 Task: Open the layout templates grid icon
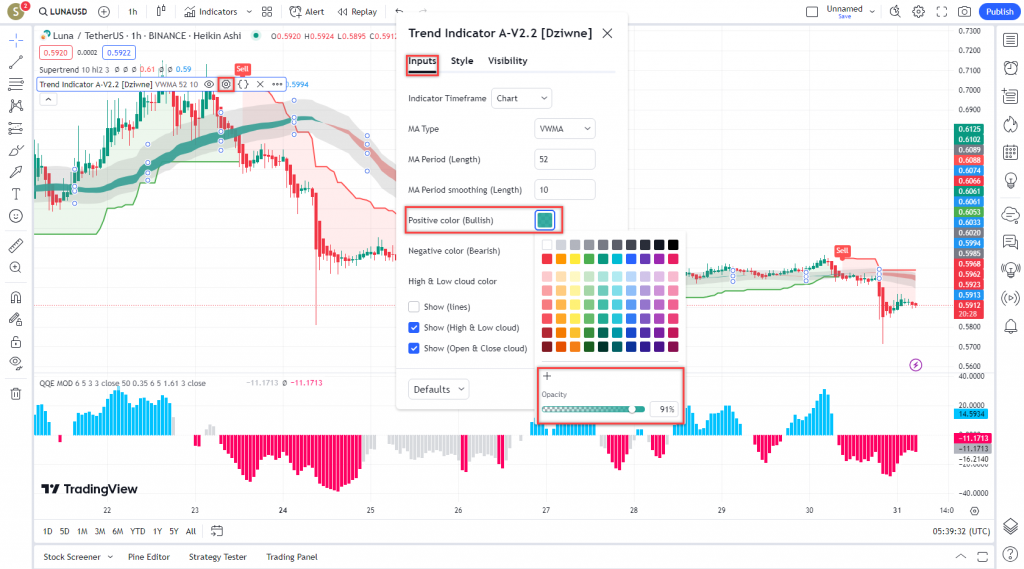click(x=267, y=12)
